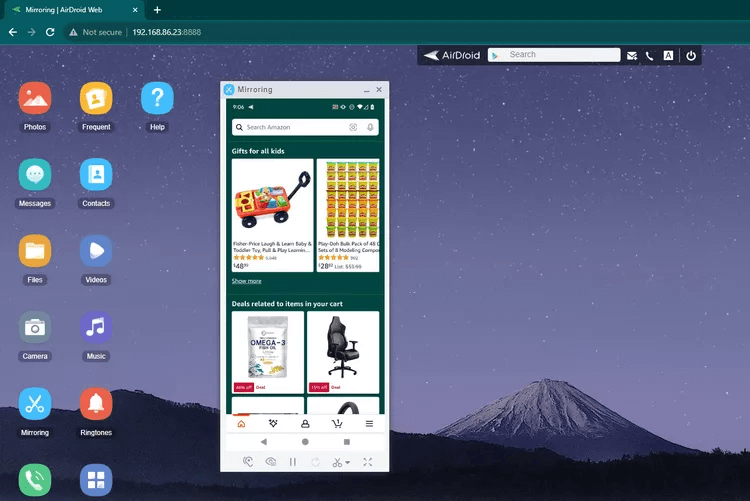Tap the camera lens icon in Amazon search

353,127
